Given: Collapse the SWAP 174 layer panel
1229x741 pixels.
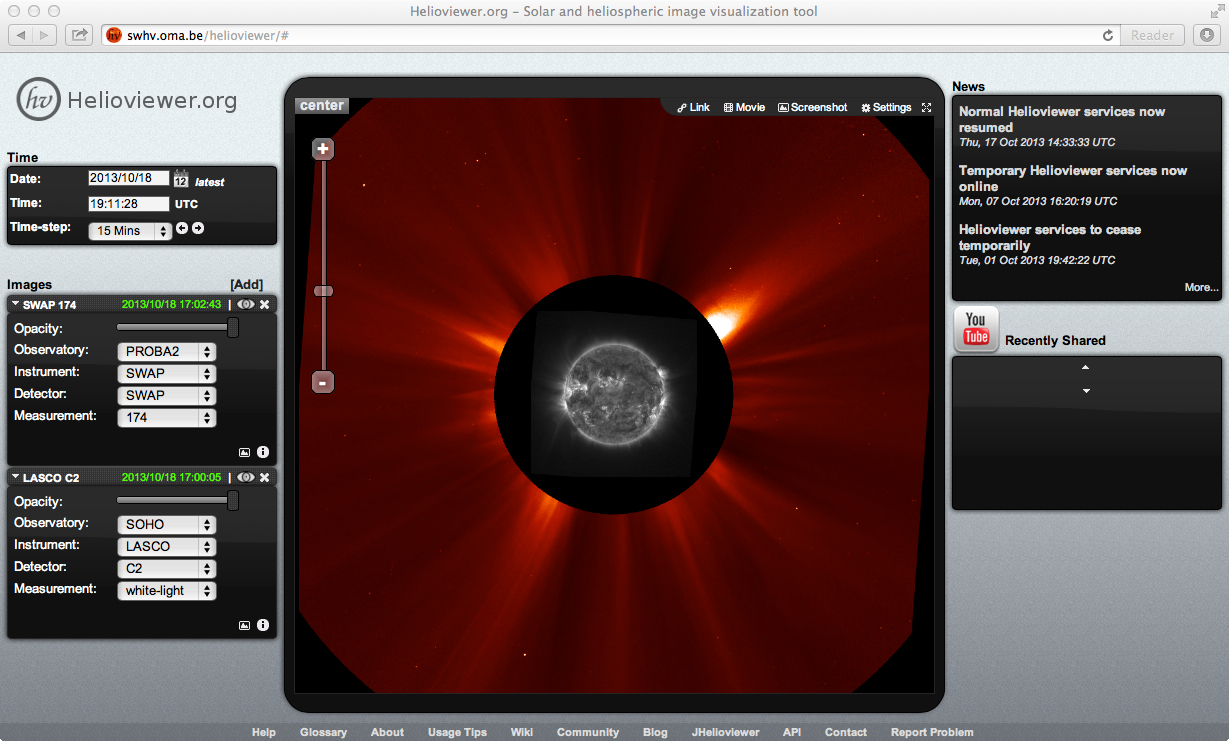Looking at the screenshot, I should coord(16,305).
